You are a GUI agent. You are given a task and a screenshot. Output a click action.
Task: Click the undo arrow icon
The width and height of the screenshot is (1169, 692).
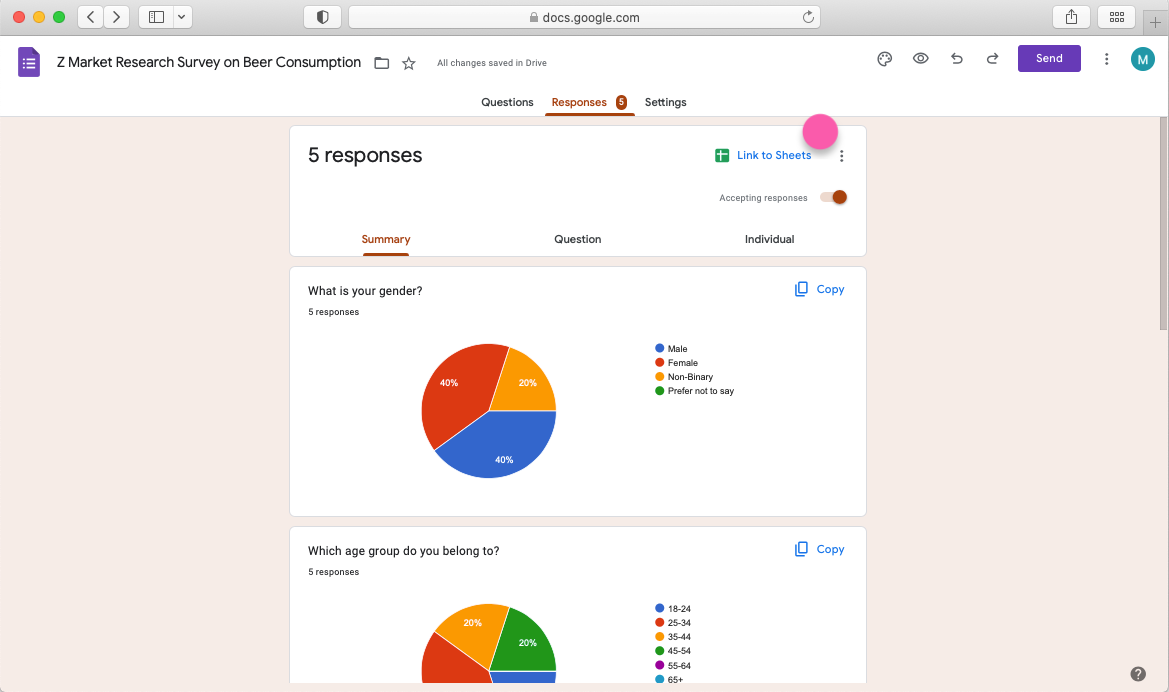coord(956,59)
